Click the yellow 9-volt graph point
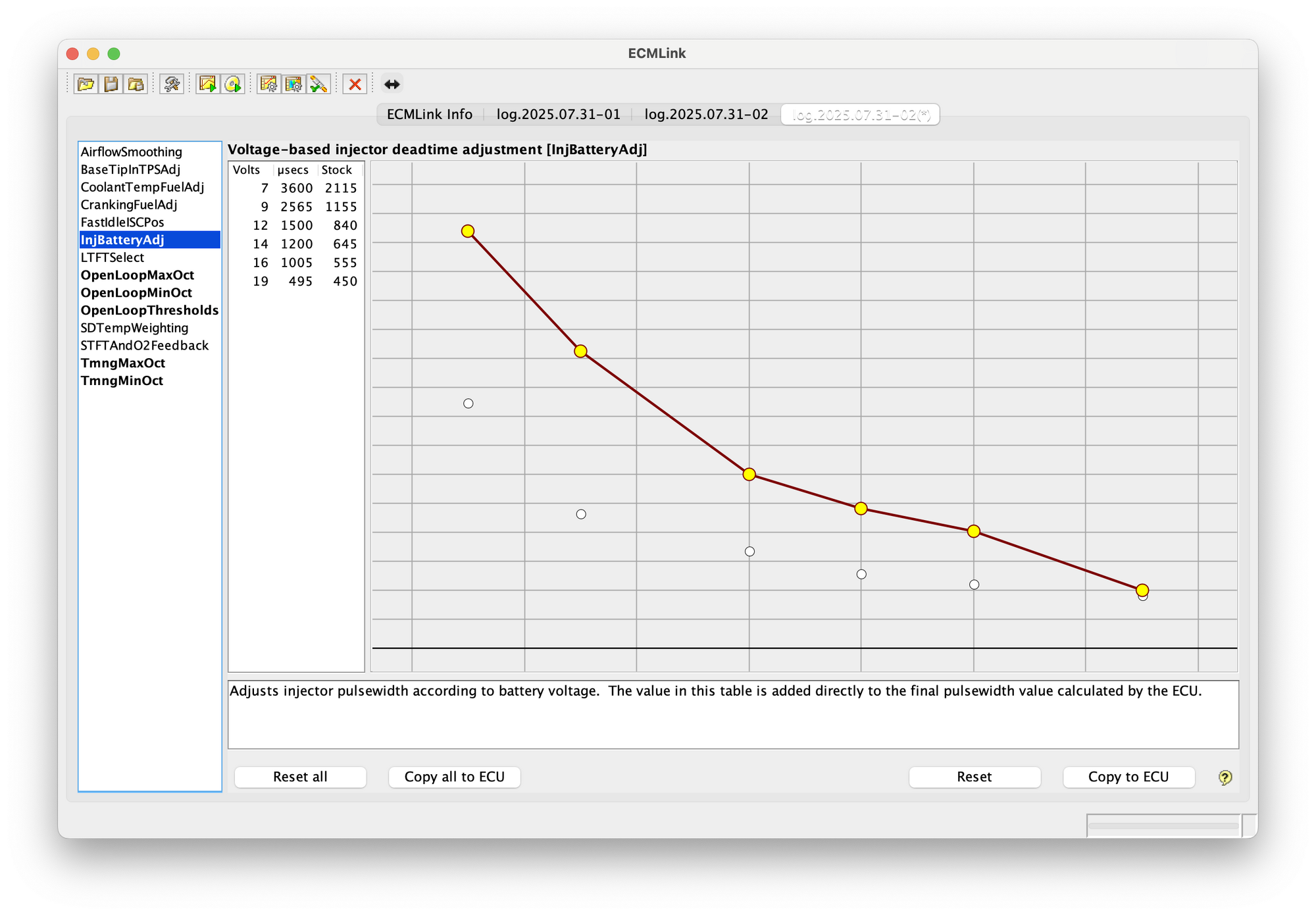Screen dimensions: 1316x915 (580, 352)
